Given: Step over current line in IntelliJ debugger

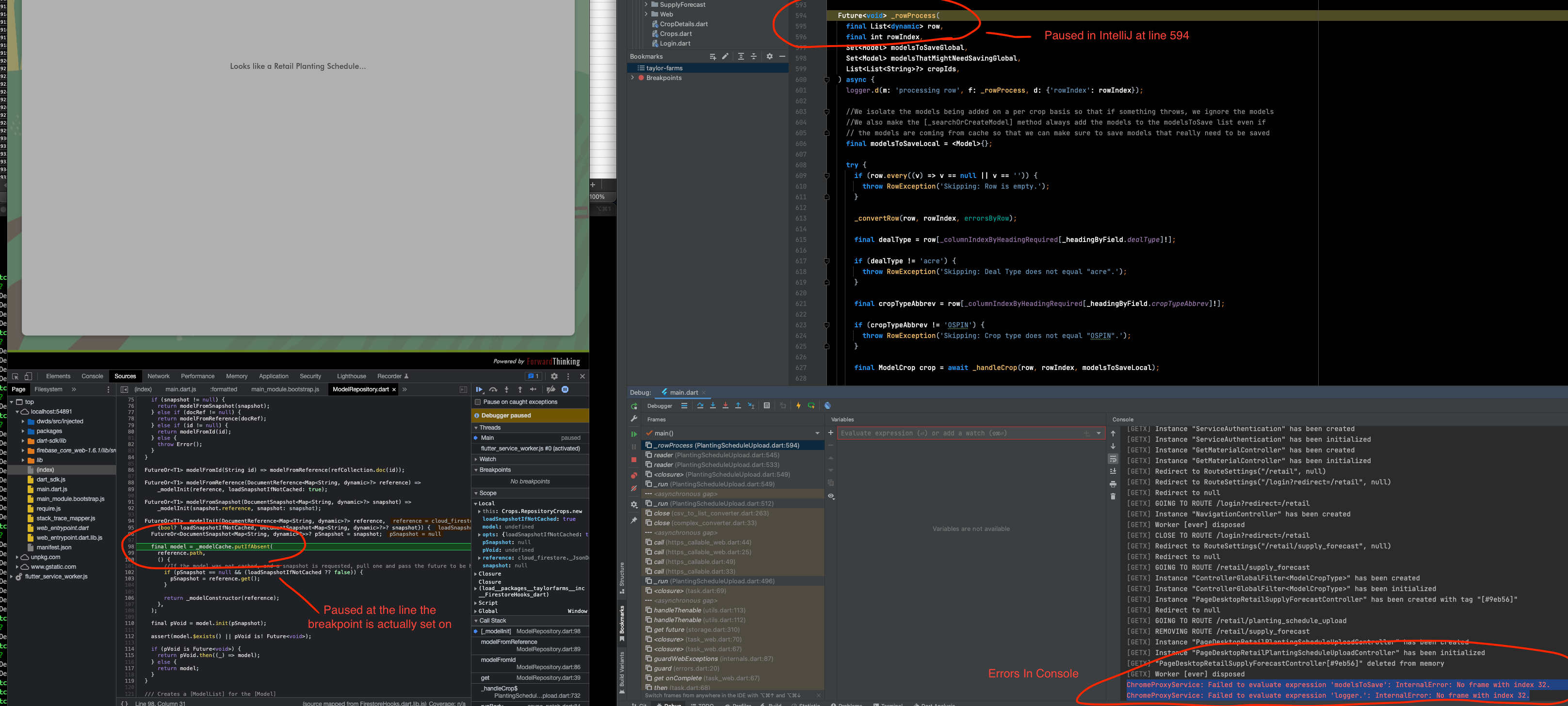Looking at the screenshot, I should point(701,405).
